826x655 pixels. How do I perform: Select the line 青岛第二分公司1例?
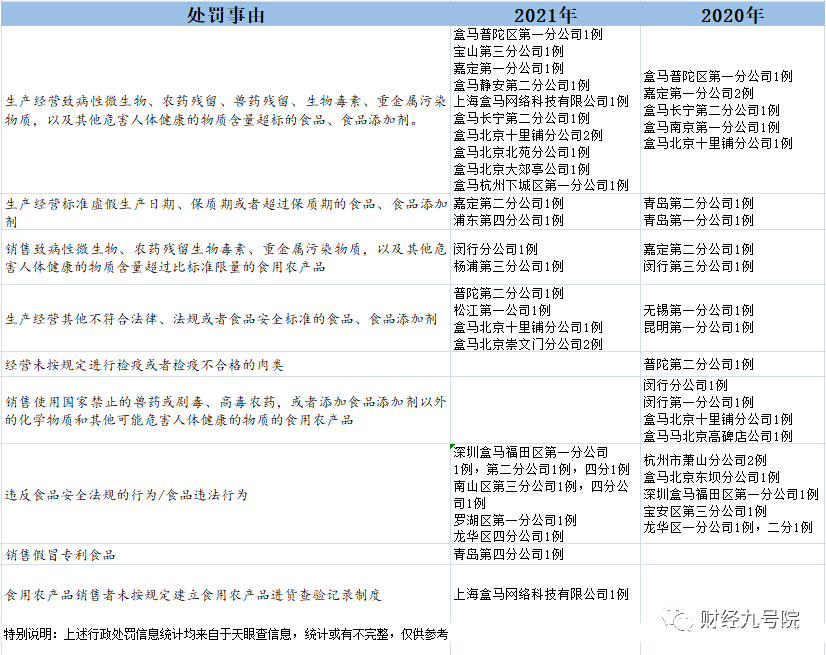pyautogui.click(x=699, y=203)
